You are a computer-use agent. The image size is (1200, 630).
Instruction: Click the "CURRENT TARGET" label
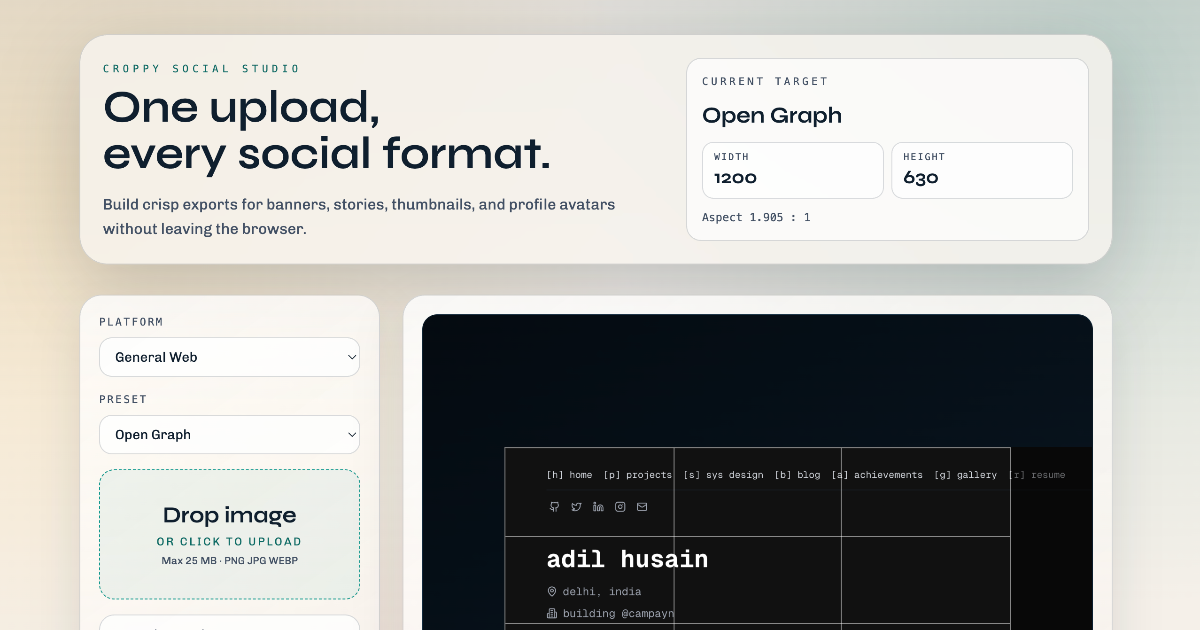click(765, 81)
